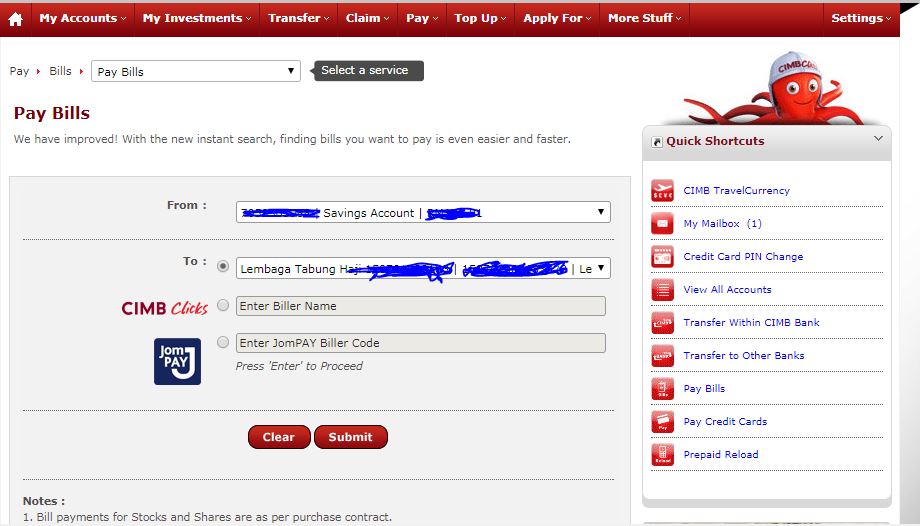
Task: Open the View All Accounts list icon
Action: (x=662, y=289)
